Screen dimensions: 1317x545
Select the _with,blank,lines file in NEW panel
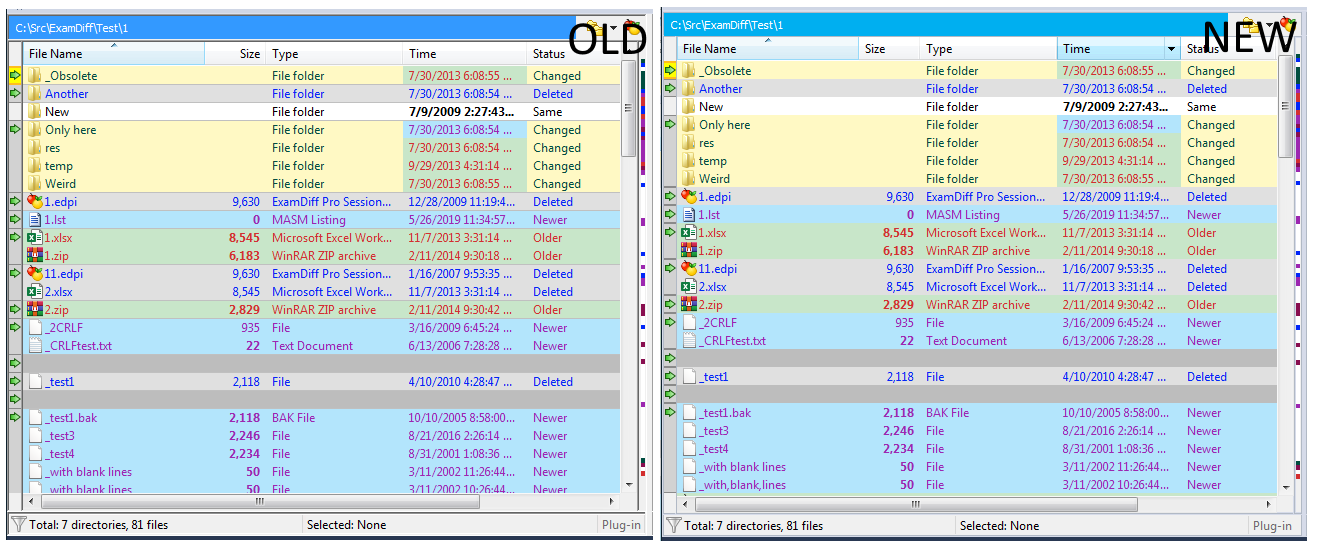coord(742,485)
